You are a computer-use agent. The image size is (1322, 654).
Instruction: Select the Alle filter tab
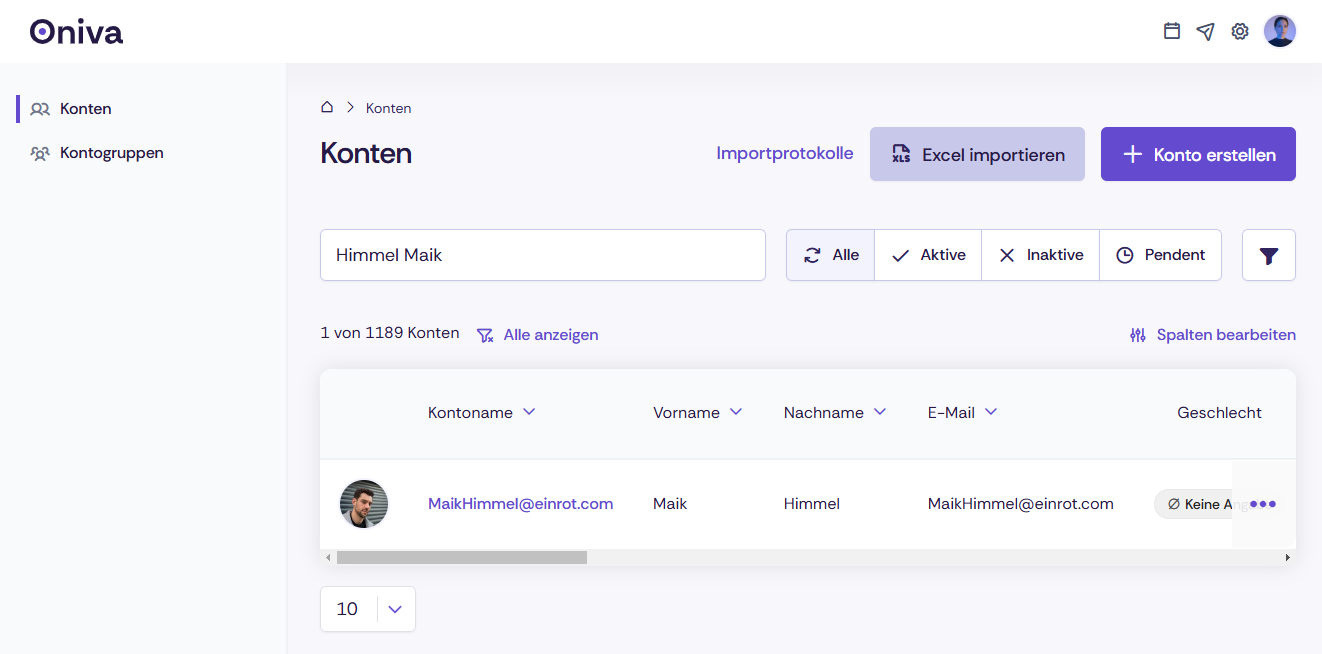[830, 255]
